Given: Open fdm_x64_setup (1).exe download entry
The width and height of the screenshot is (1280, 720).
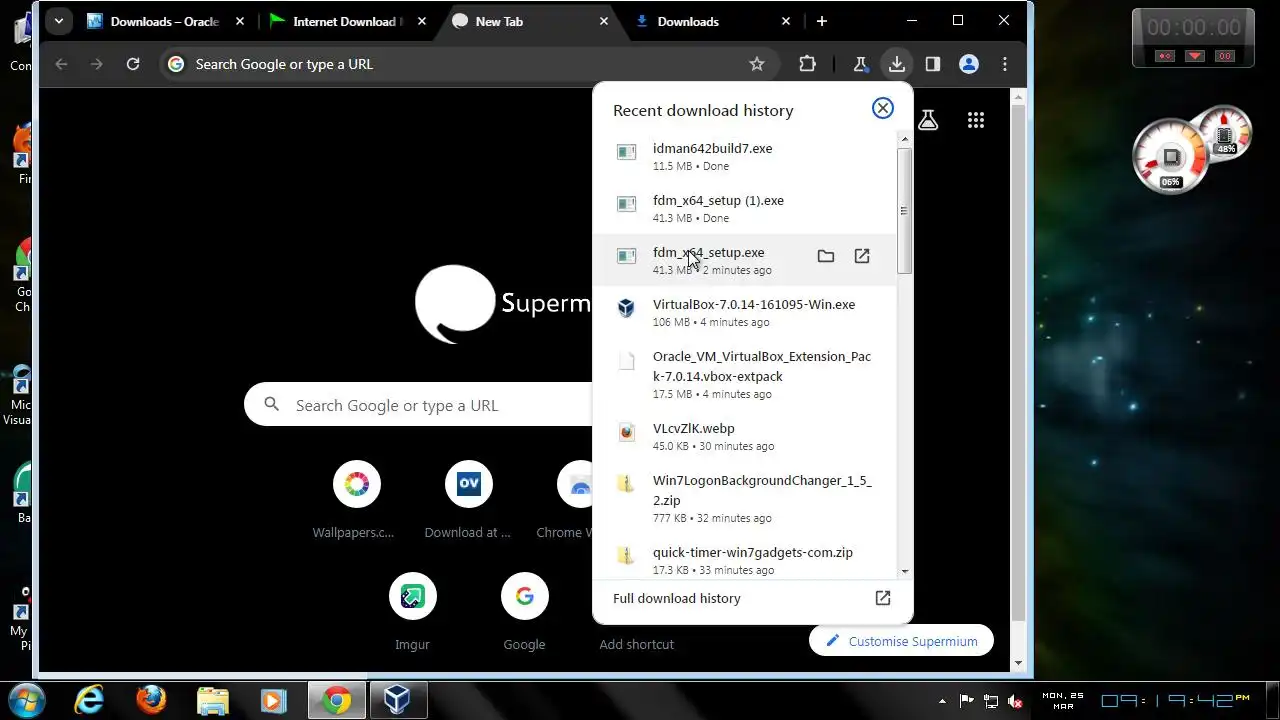Looking at the screenshot, I should point(745,208).
